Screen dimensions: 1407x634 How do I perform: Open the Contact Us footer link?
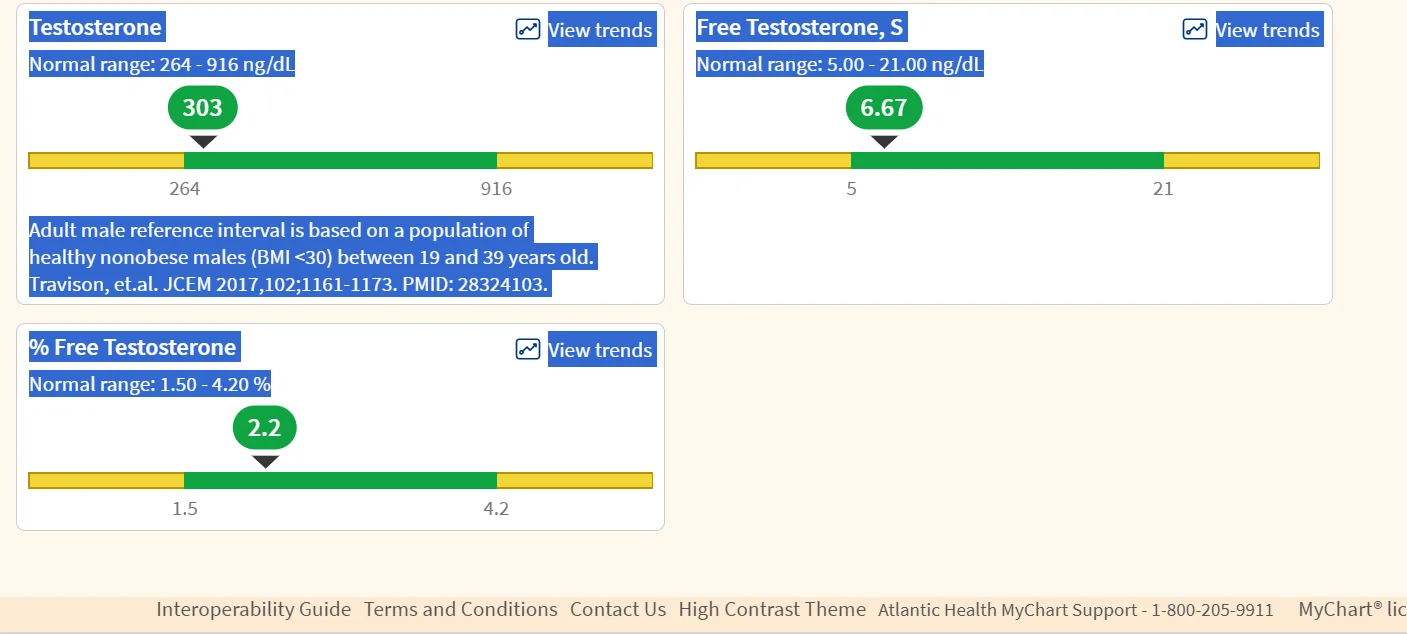point(618,609)
